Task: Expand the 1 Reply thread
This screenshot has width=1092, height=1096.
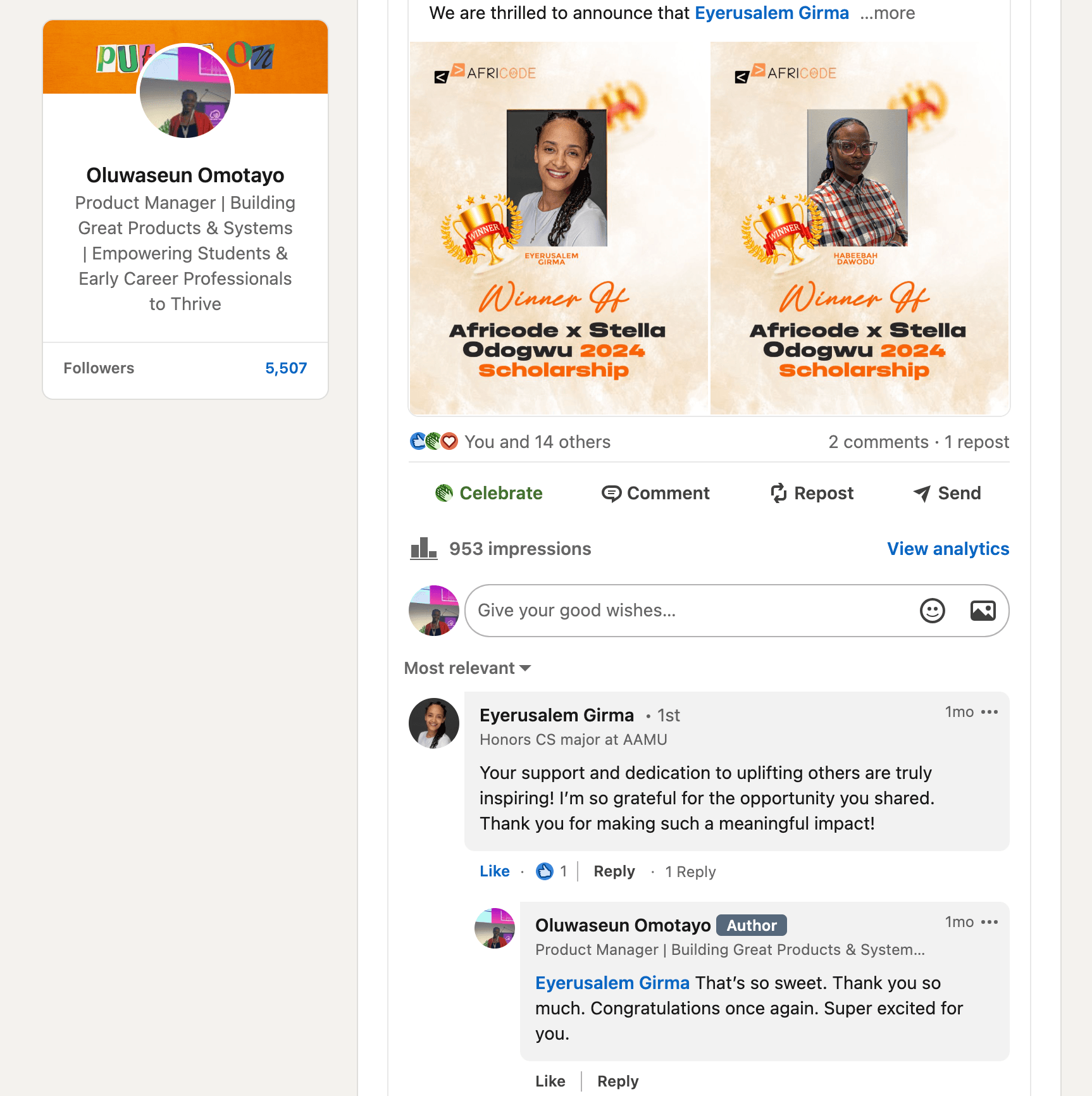Action: [690, 872]
